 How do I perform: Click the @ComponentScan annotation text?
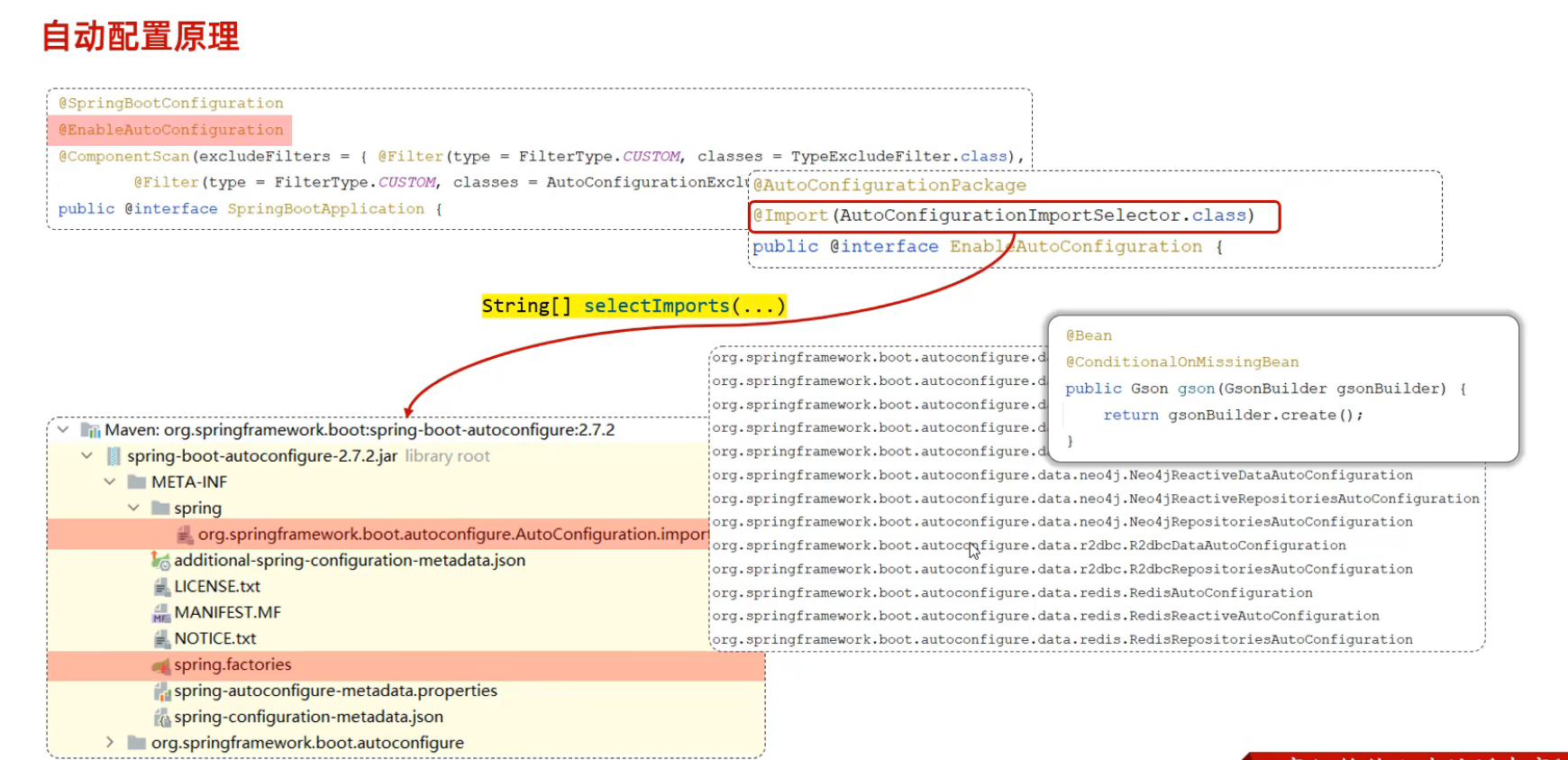[x=124, y=157]
